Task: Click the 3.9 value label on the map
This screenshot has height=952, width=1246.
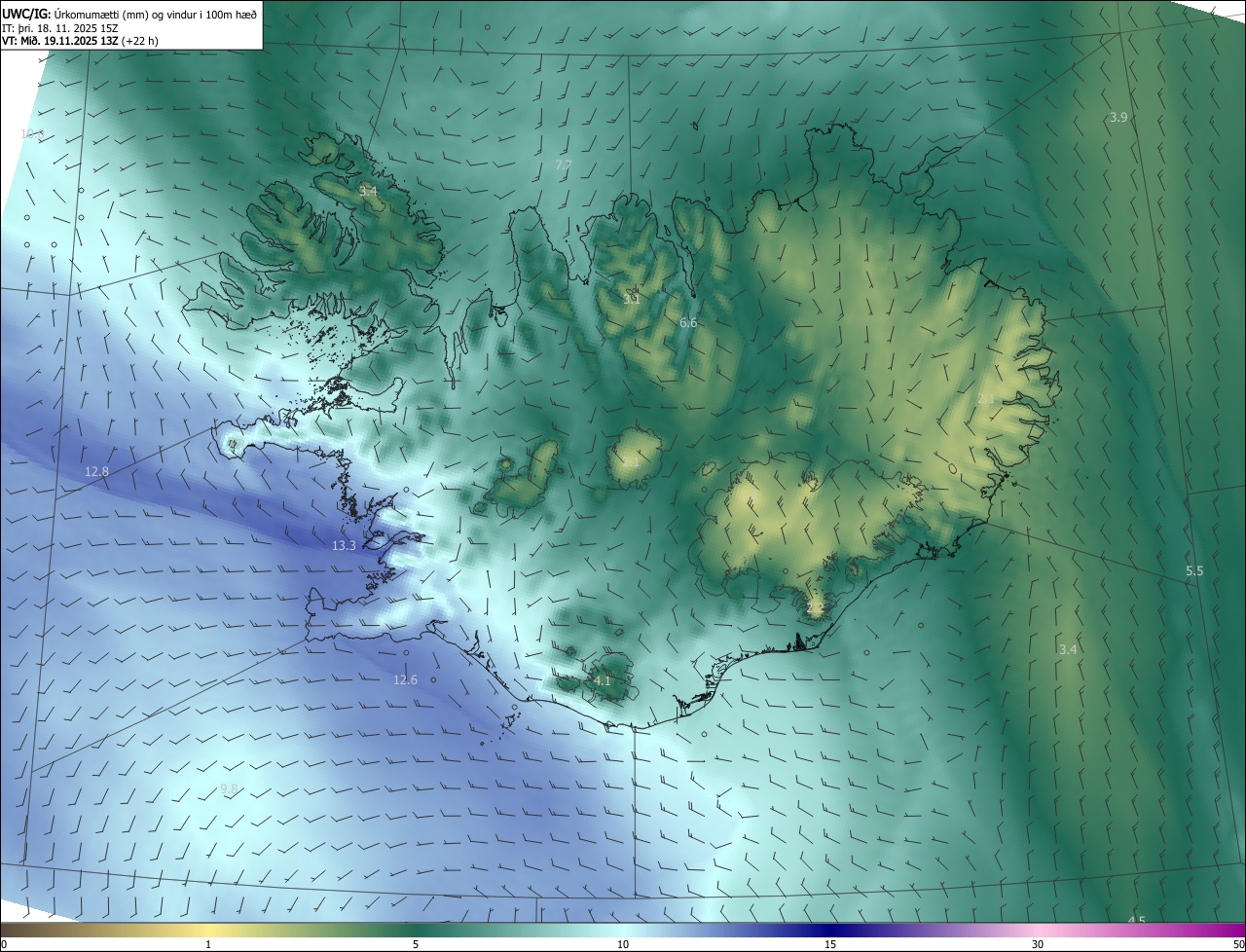Action: click(x=1118, y=117)
